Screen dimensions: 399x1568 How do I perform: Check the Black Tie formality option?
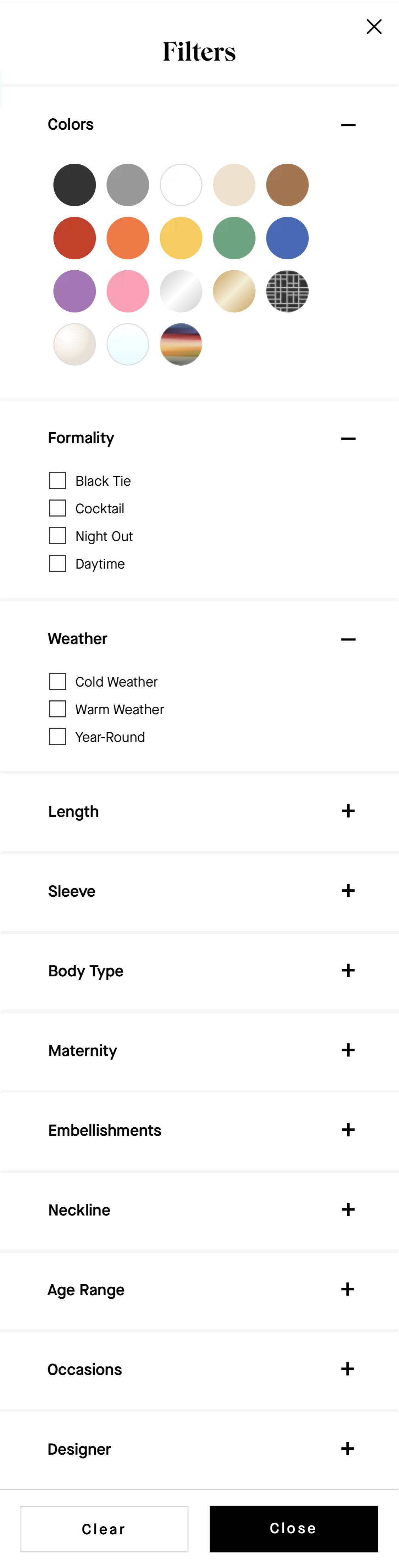pos(57,480)
